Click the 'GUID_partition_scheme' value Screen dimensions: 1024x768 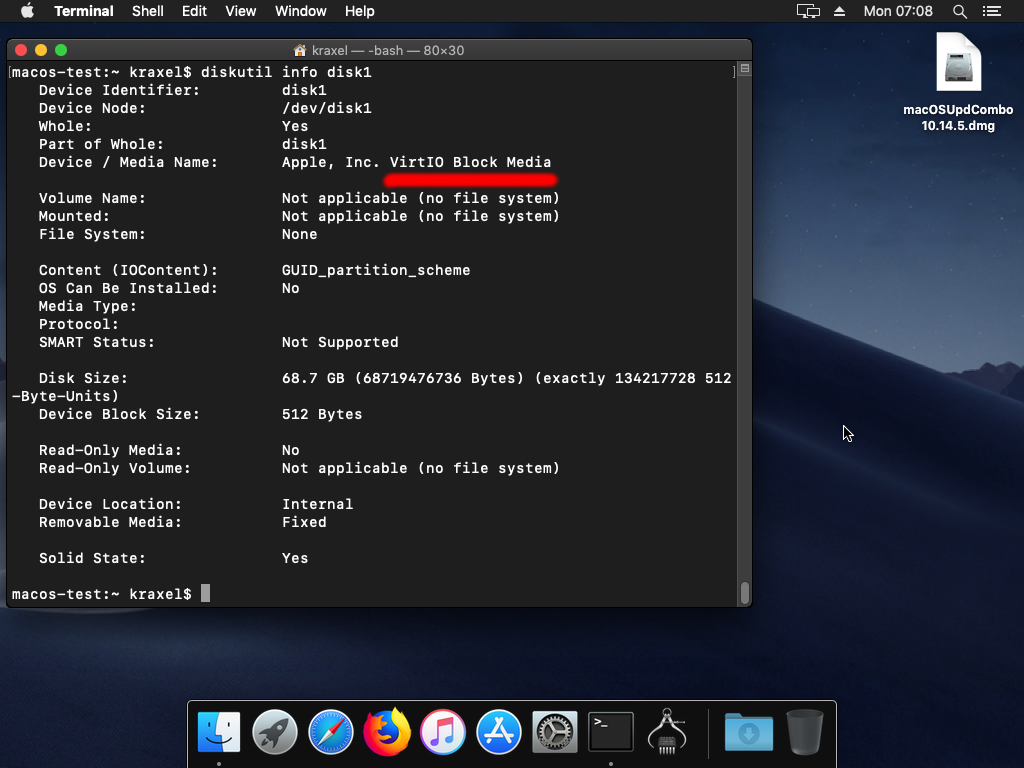376,270
